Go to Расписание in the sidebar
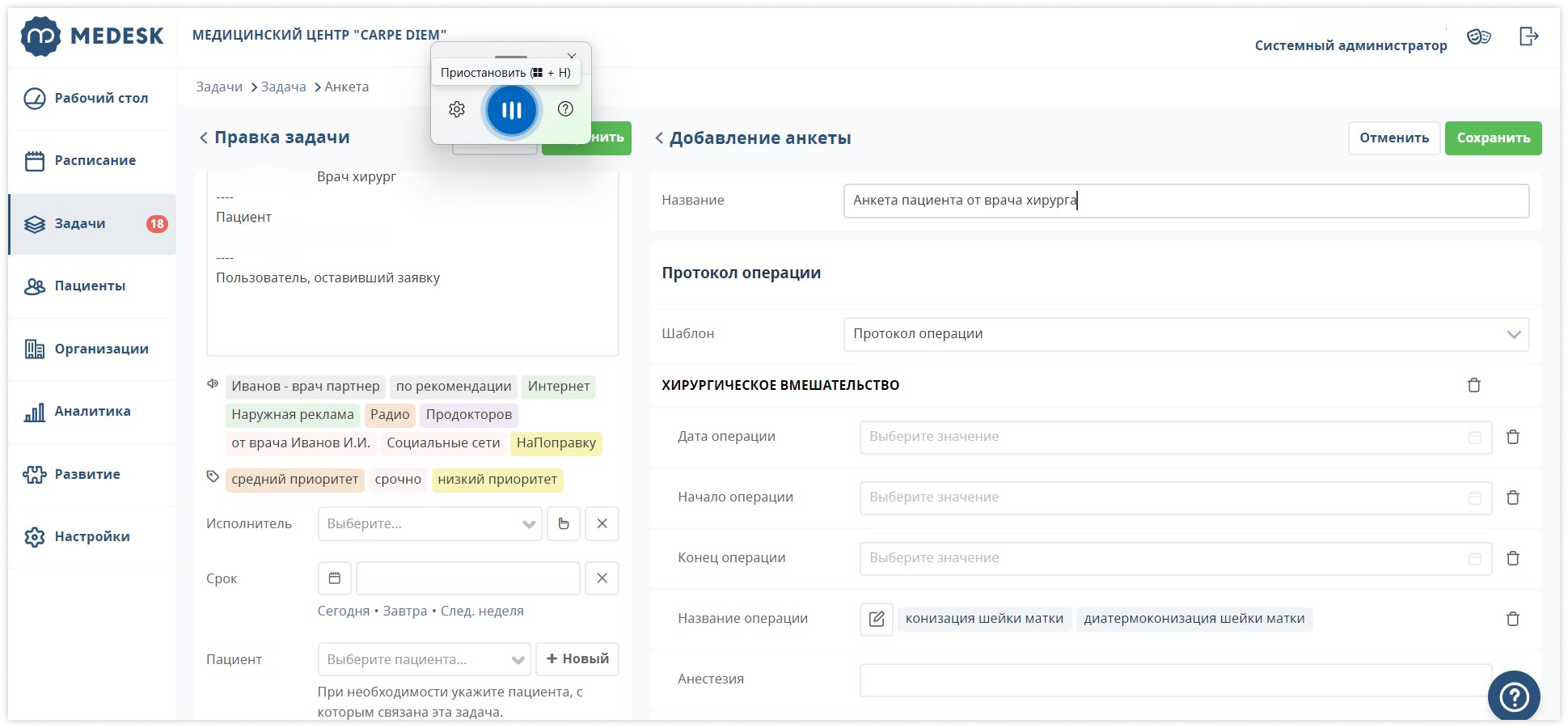This screenshot has width=1568, height=728. coord(95,160)
